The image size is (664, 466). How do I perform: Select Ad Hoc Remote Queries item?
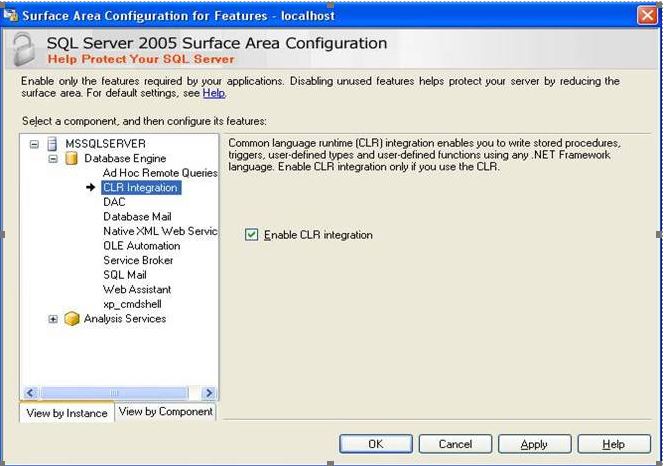pyautogui.click(x=160, y=173)
